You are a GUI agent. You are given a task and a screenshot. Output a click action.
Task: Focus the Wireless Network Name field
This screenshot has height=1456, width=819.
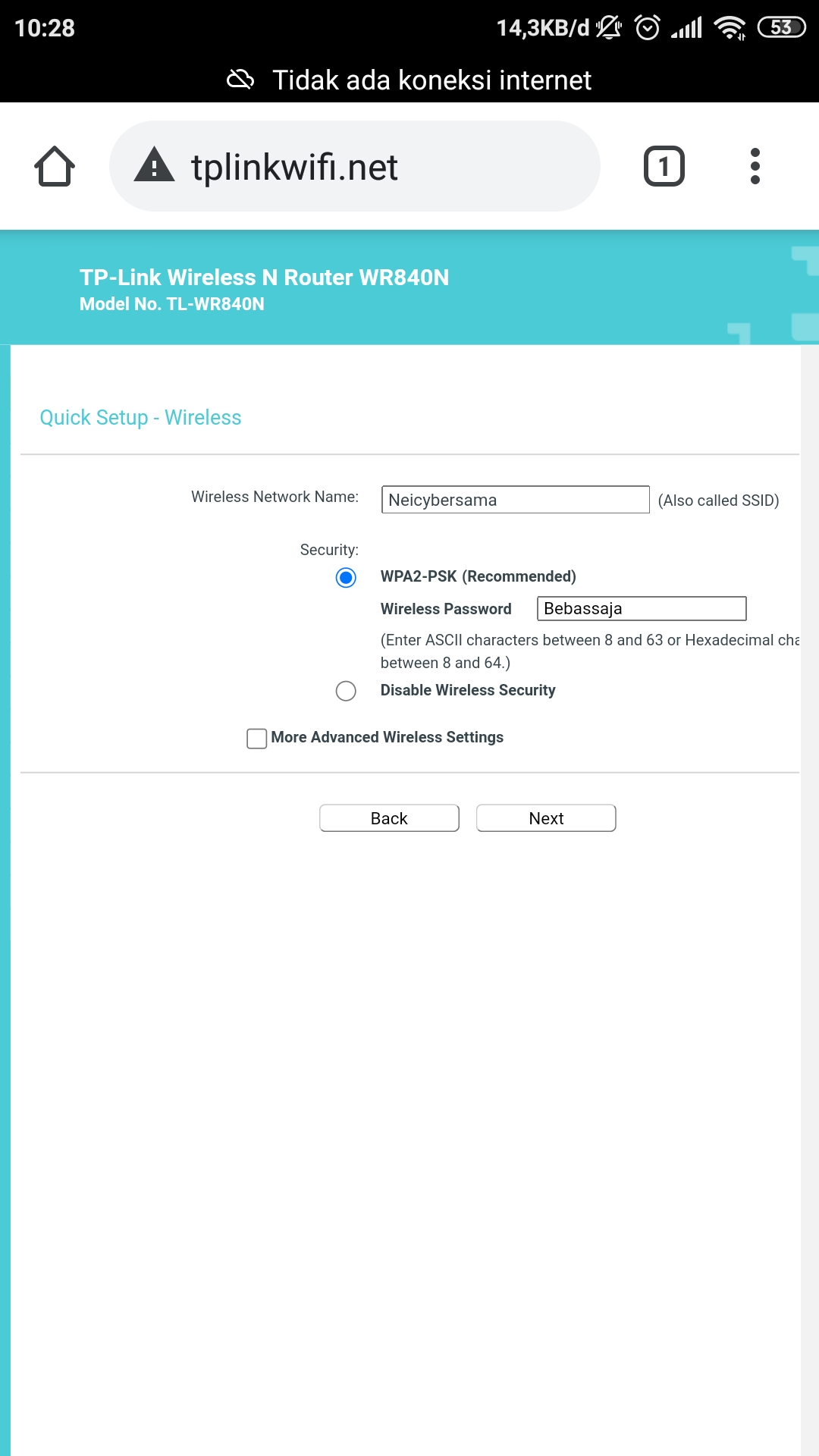pos(516,500)
